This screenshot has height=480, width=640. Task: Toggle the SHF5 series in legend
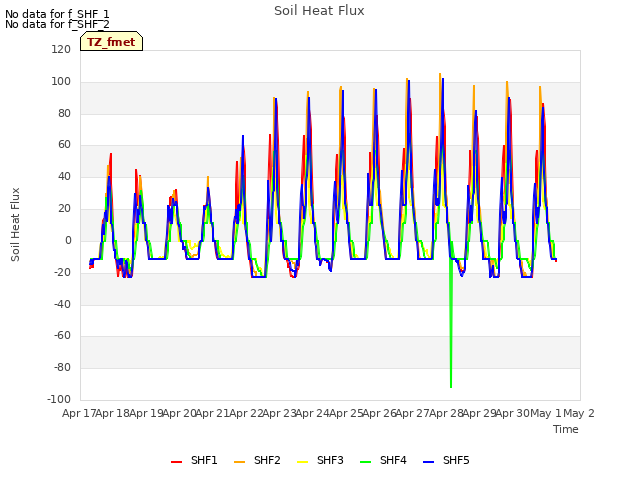coord(447,461)
